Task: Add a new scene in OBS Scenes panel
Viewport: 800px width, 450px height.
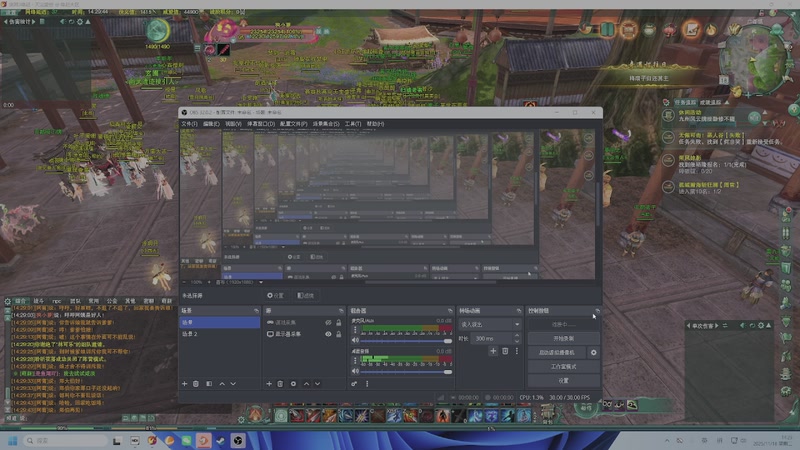Action: click(x=185, y=384)
